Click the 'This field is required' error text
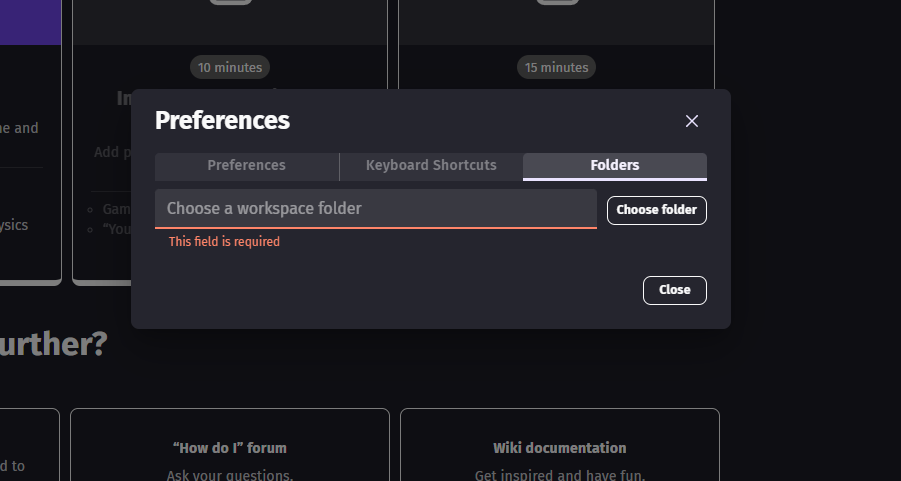The width and height of the screenshot is (901, 481). click(x=224, y=242)
